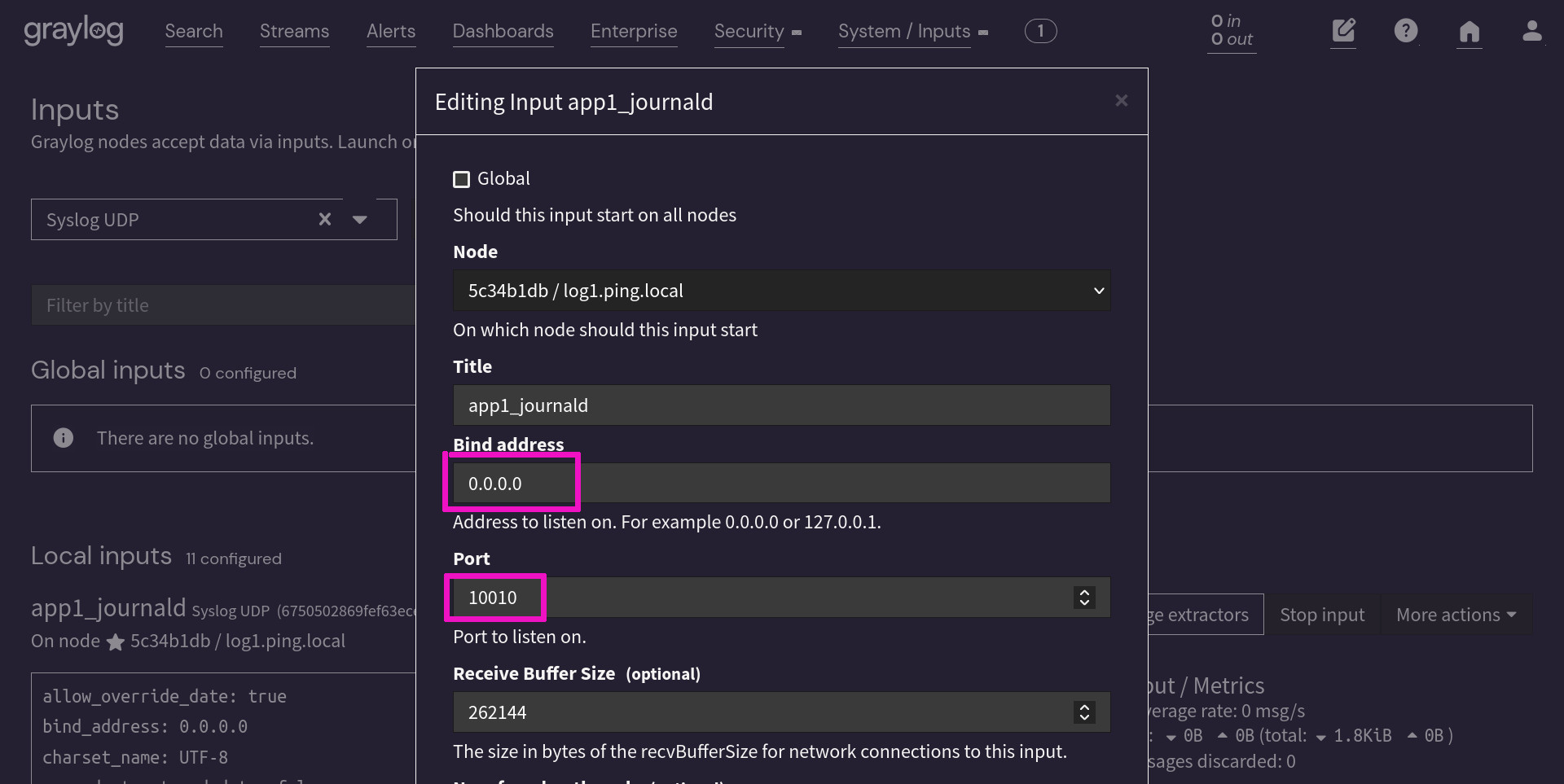Click the home icon in the header
The image size is (1564, 784).
click(1469, 31)
